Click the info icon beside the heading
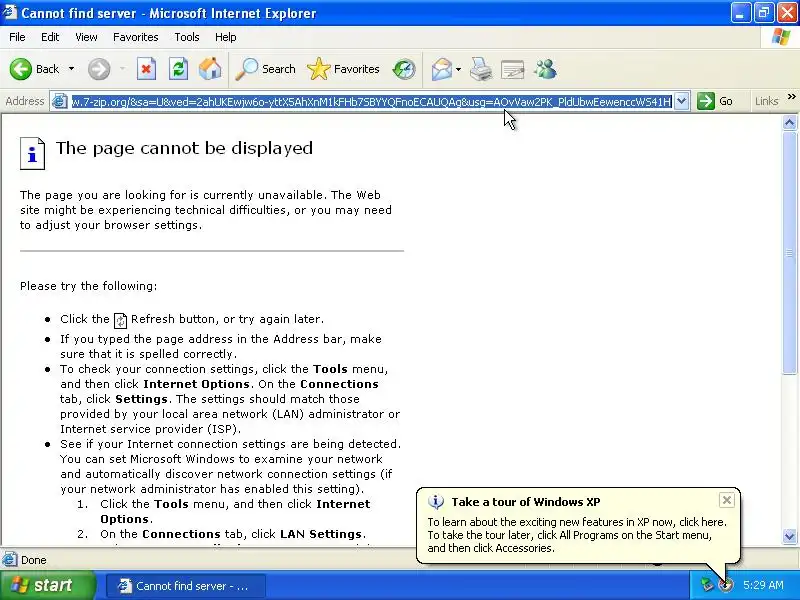The image size is (800, 600). pyautogui.click(x=32, y=153)
